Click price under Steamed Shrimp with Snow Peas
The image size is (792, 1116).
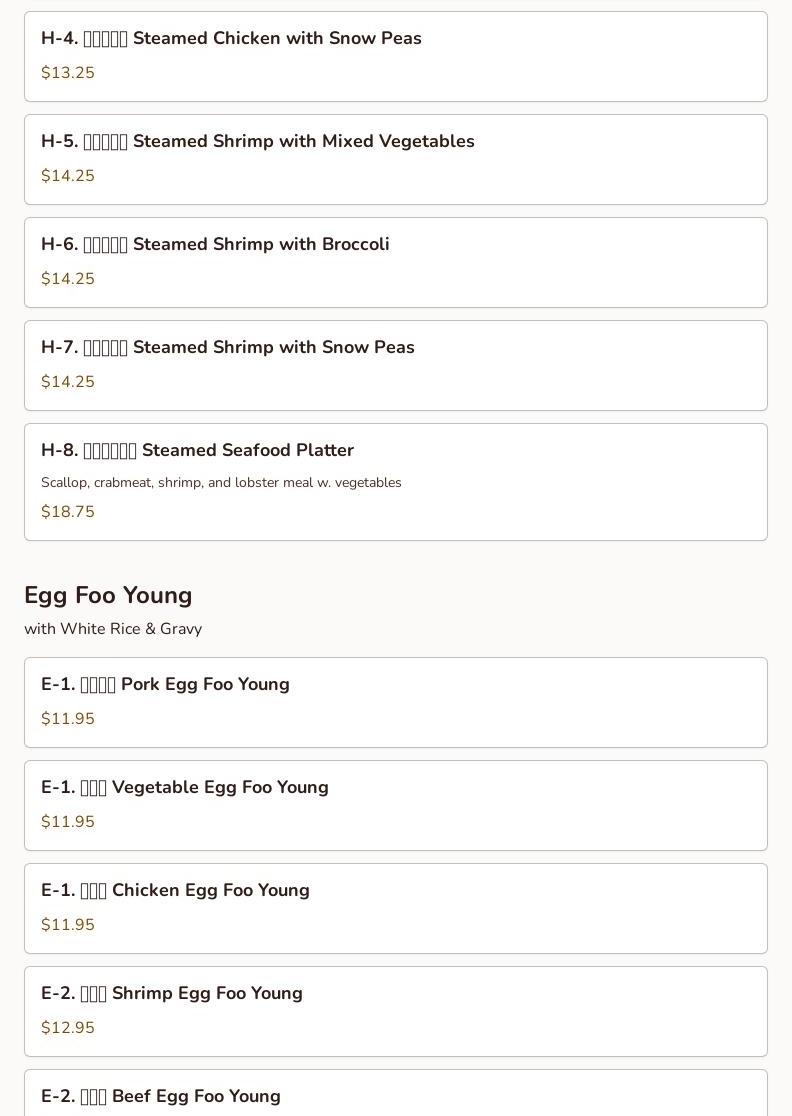pyautogui.click(x=68, y=382)
